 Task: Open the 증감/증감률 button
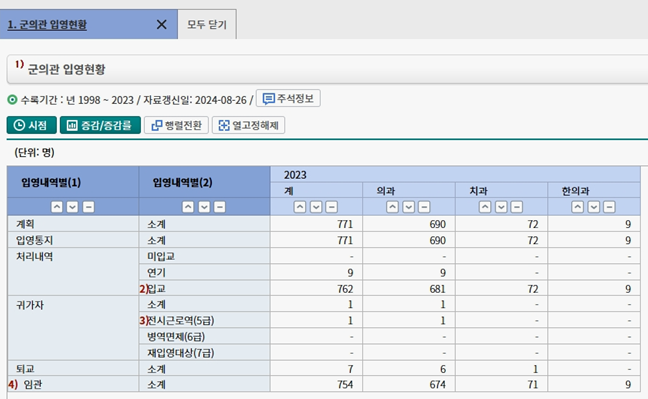coord(100,125)
